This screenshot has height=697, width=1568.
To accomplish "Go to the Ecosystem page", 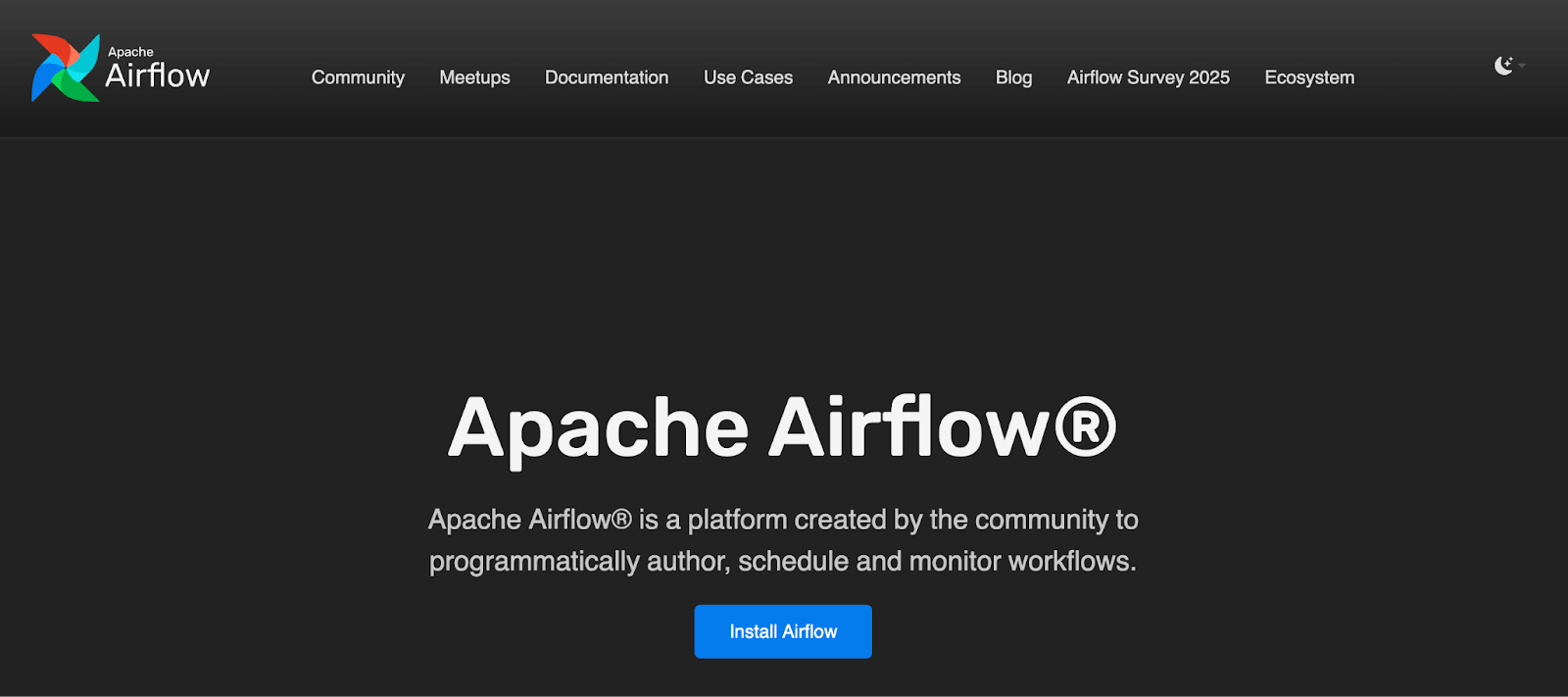I will 1309,77.
